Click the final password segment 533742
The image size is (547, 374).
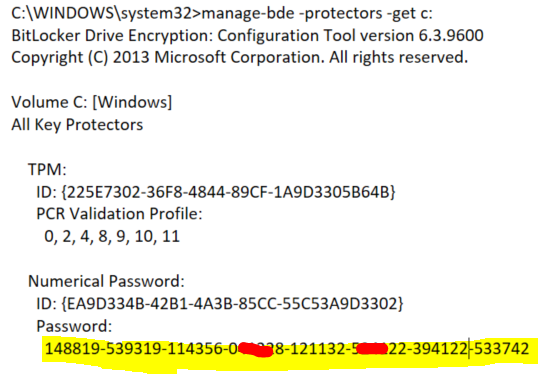pos(502,349)
